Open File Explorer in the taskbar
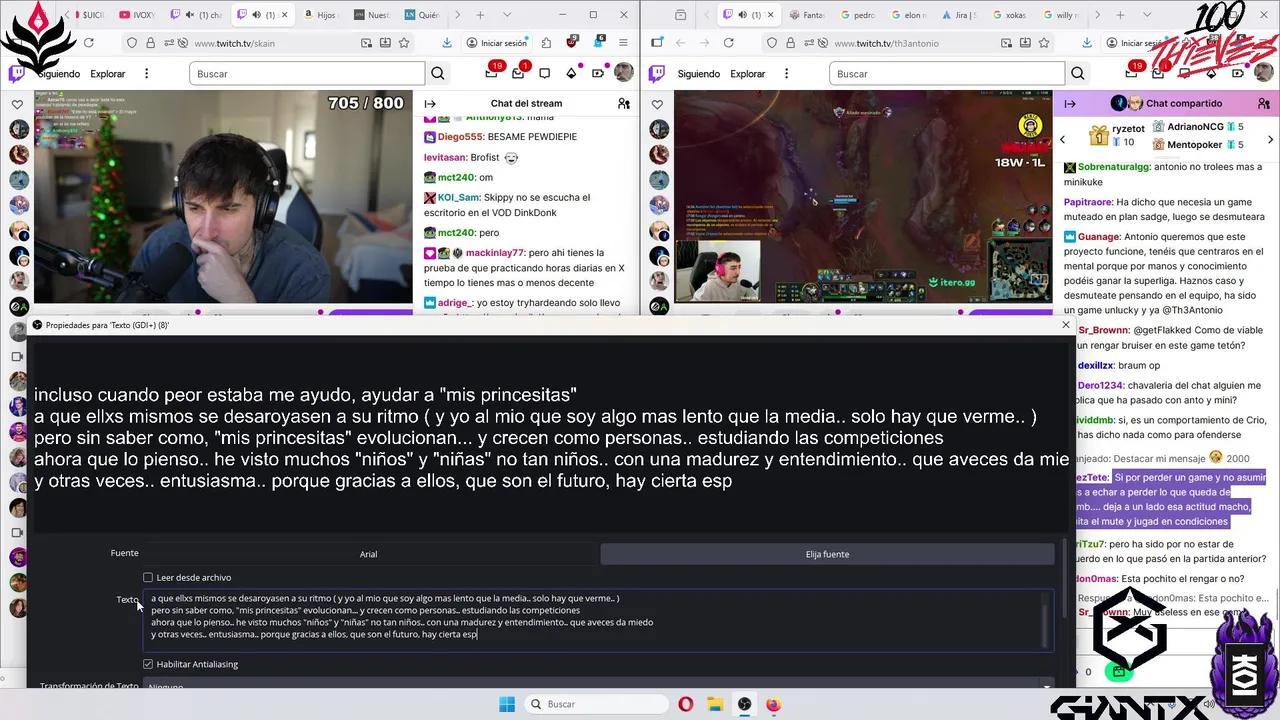 pyautogui.click(x=716, y=704)
